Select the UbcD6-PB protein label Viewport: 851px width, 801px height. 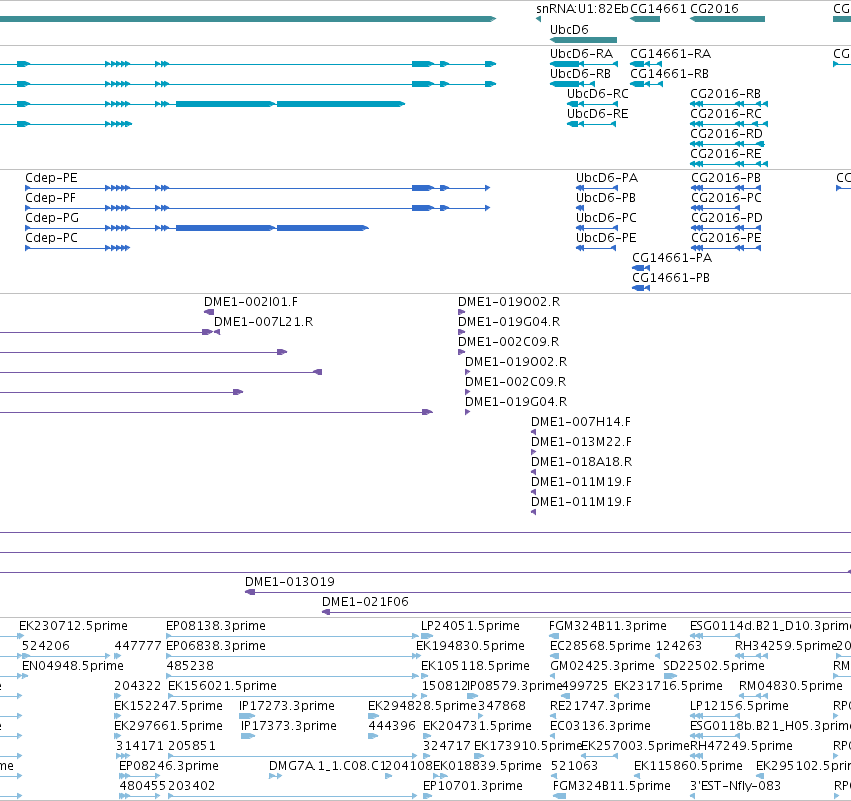(x=606, y=198)
